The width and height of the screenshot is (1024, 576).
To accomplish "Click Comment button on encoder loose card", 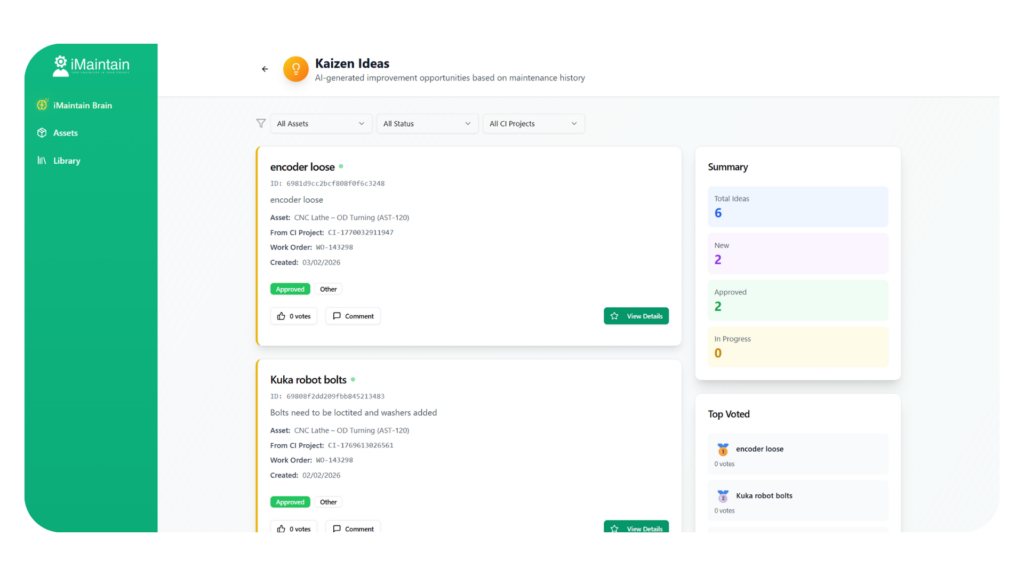I will [x=353, y=316].
